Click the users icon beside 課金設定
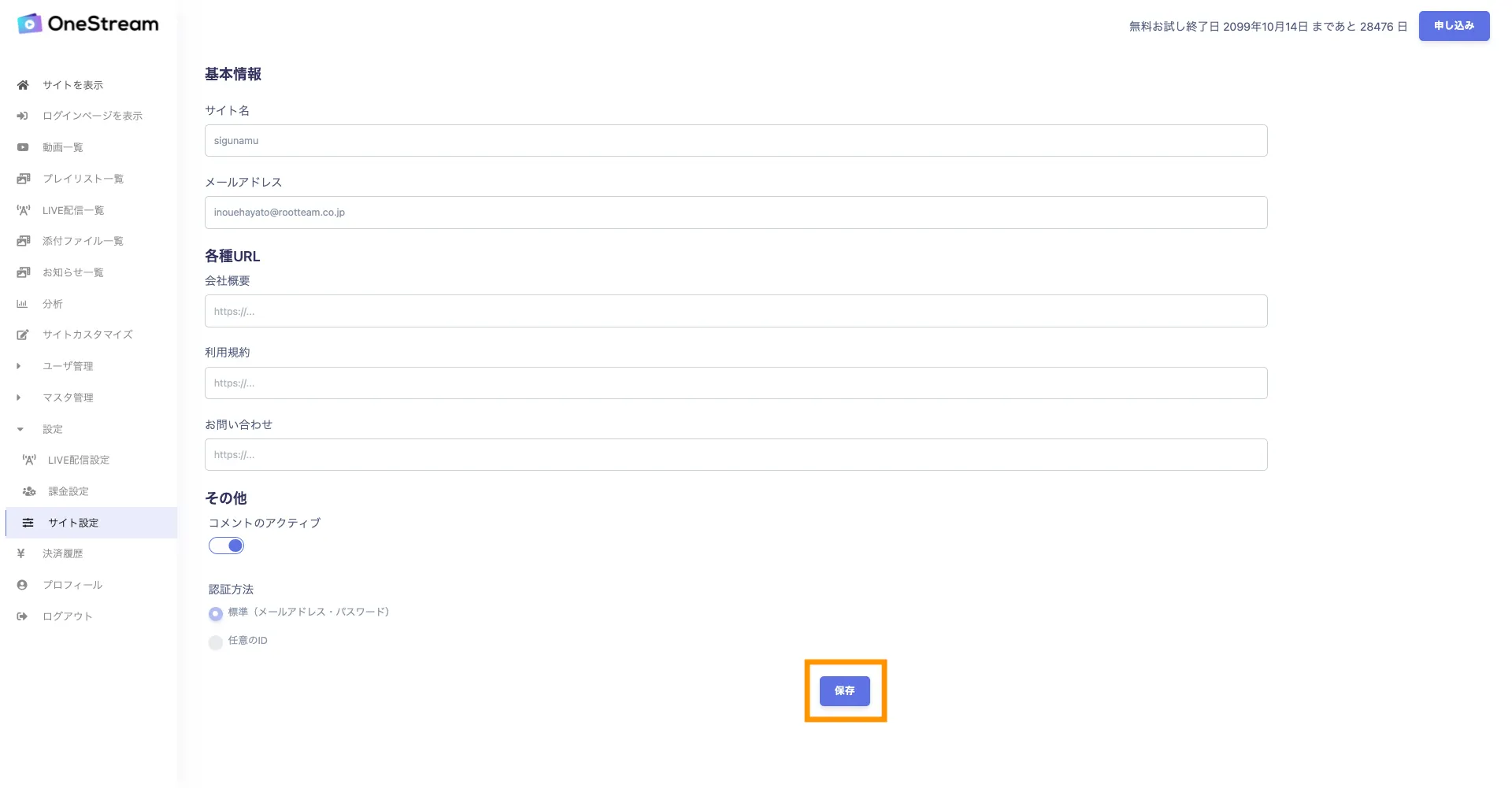1512x788 pixels. point(29,491)
